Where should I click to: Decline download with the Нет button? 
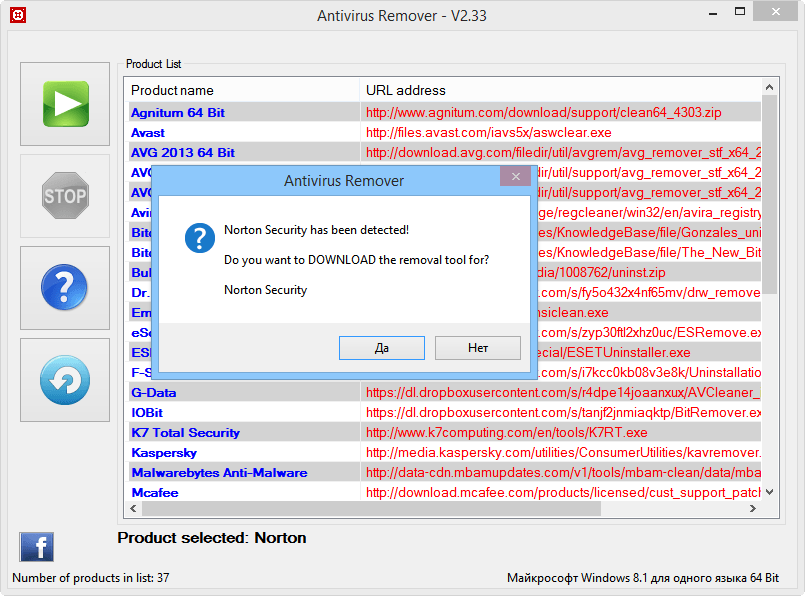(478, 348)
